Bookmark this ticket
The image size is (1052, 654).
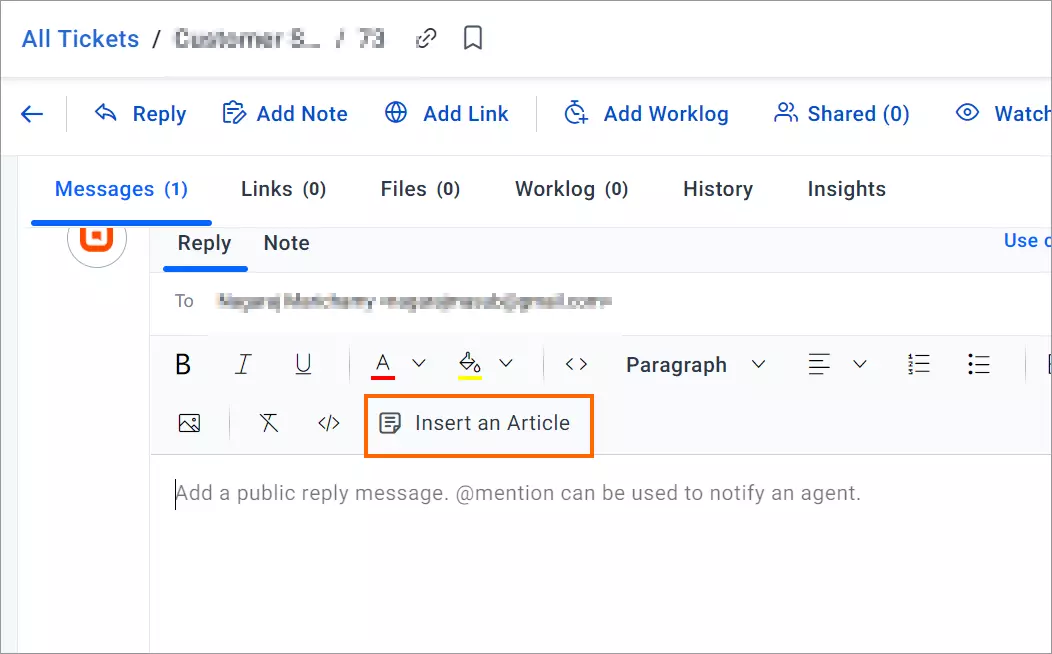point(473,38)
